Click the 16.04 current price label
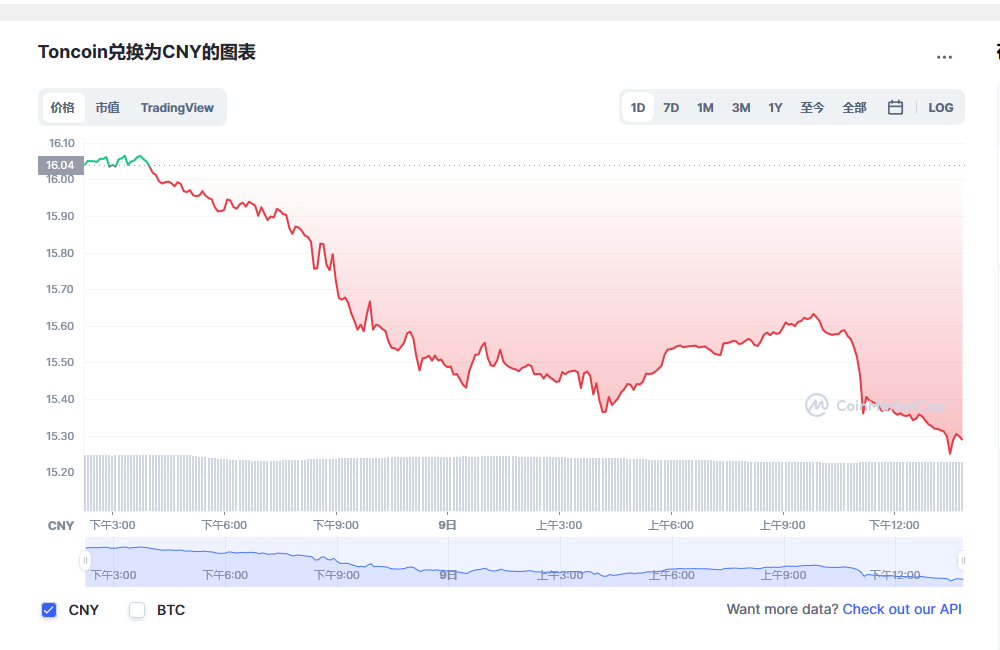The height and width of the screenshot is (650, 1000). click(x=61, y=165)
